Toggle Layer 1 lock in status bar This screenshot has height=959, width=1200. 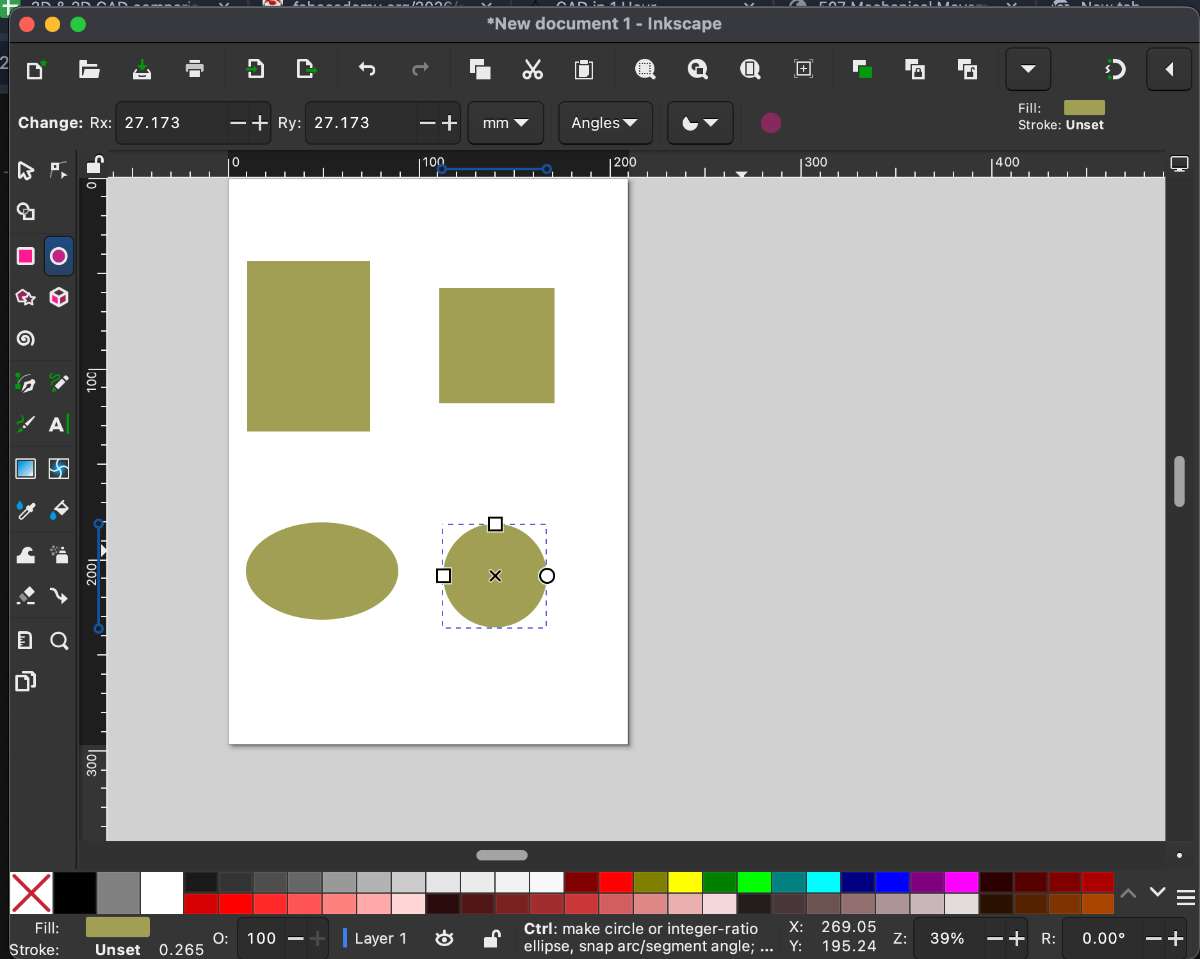pos(491,939)
